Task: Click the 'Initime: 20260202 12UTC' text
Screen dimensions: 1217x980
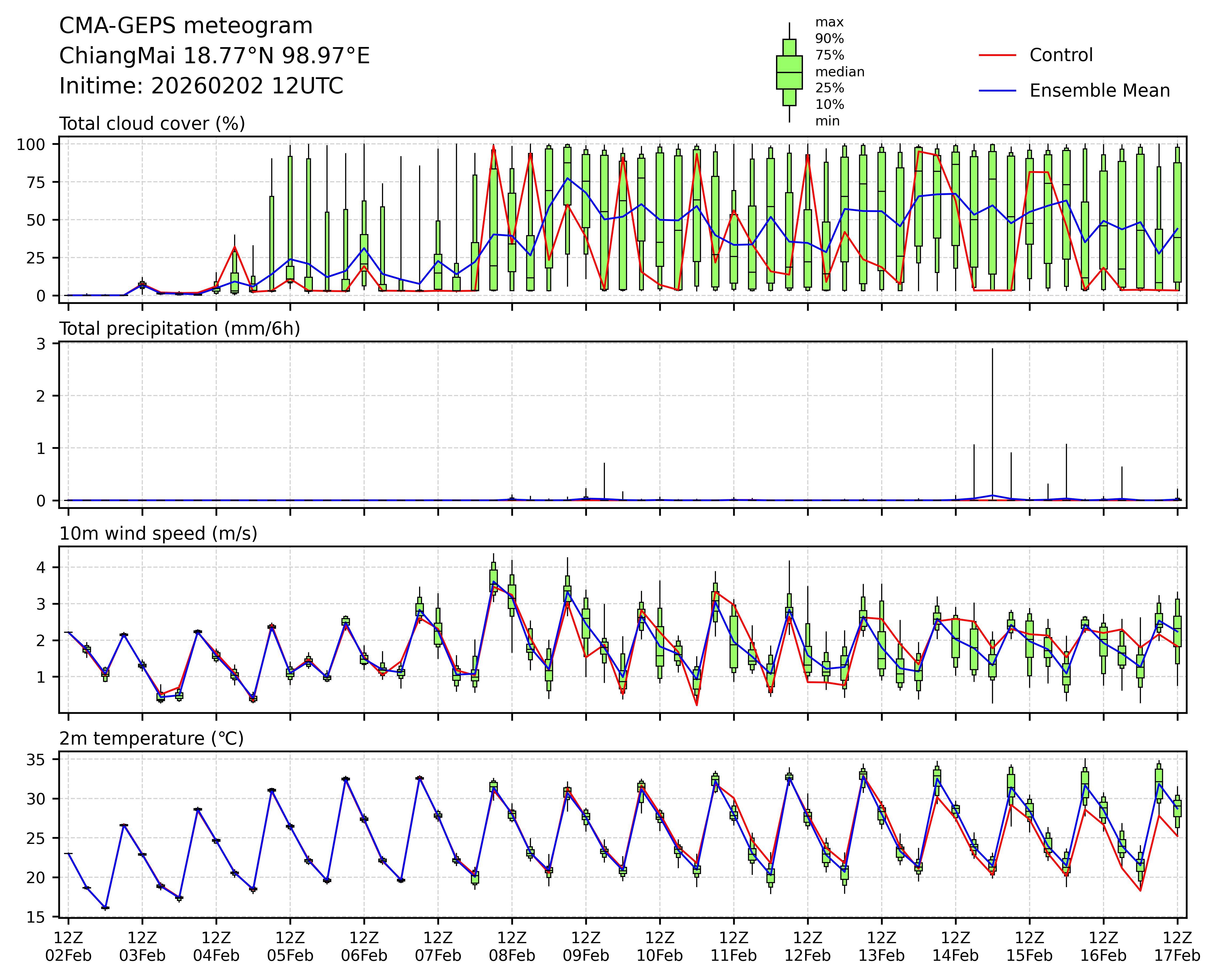Action: click(x=201, y=86)
